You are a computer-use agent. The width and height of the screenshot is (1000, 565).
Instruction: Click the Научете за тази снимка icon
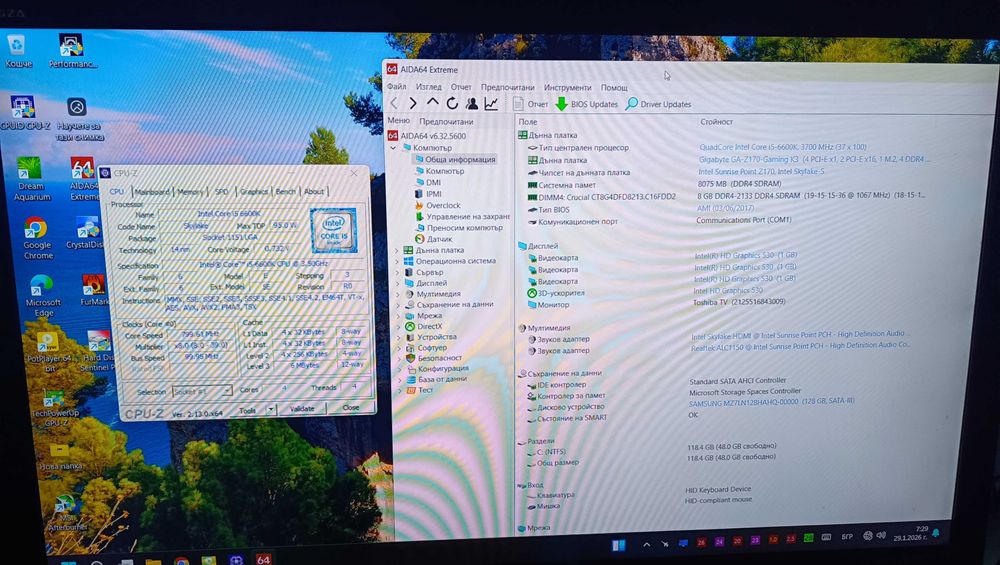78,119
